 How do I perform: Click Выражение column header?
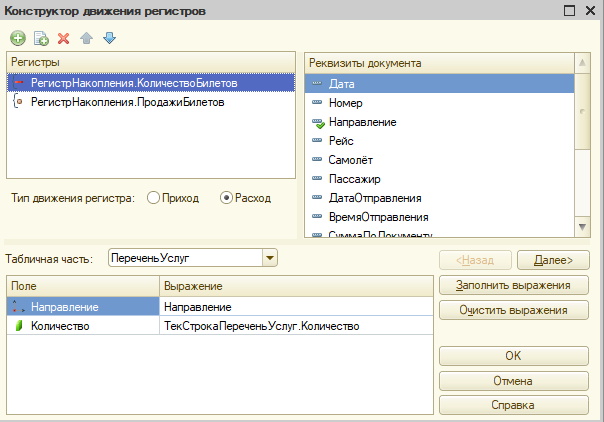pyautogui.click(x=296, y=286)
